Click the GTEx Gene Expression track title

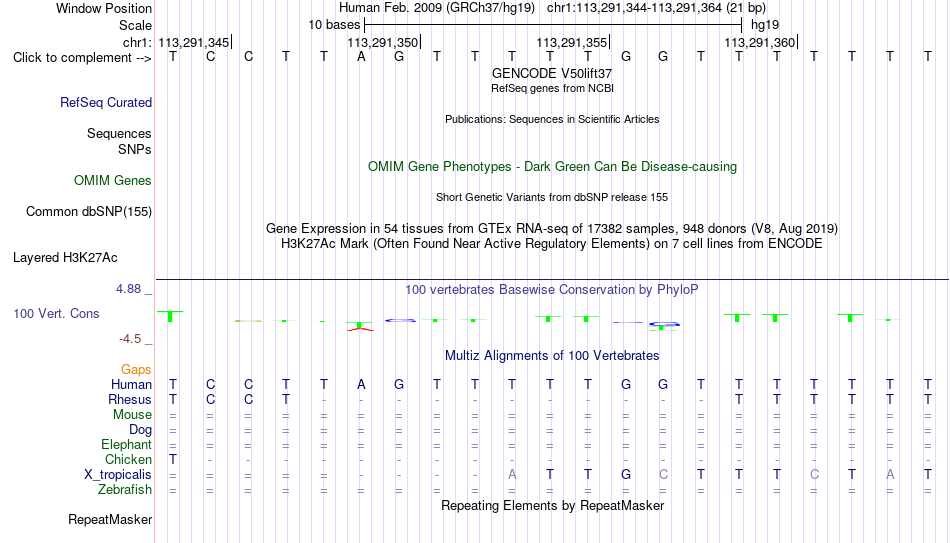(552, 228)
